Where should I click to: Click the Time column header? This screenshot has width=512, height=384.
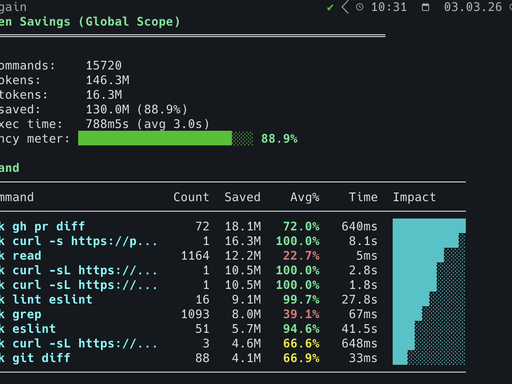point(363,197)
